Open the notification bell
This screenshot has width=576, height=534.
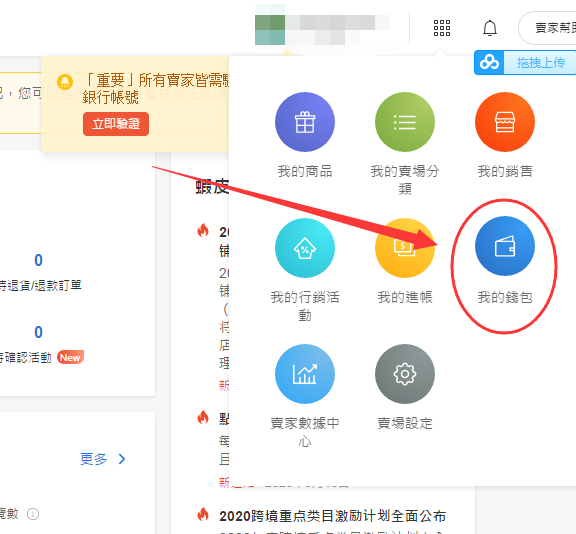(x=490, y=28)
